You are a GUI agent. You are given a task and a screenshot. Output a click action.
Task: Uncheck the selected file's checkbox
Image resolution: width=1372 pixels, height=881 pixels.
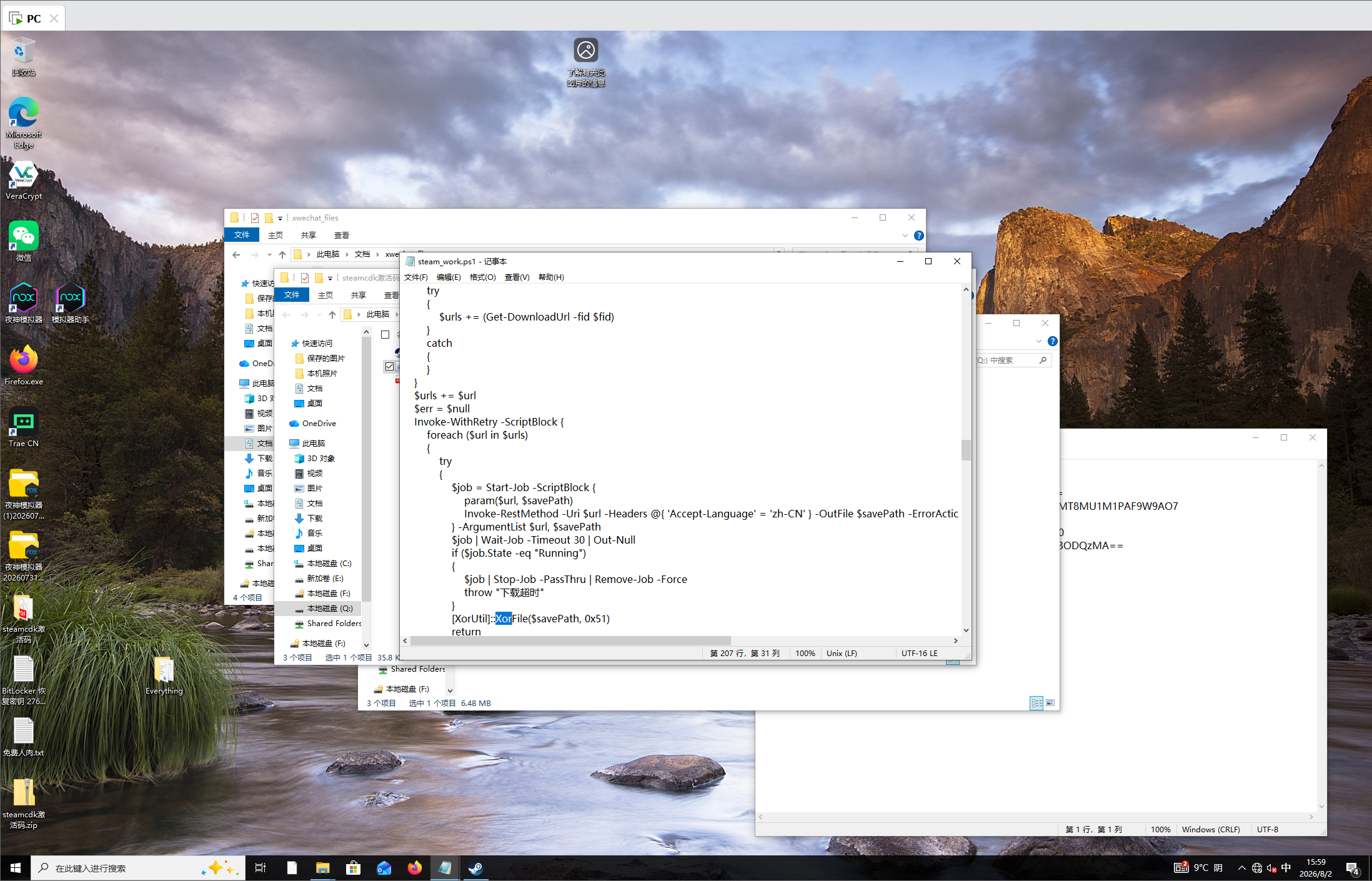point(390,367)
